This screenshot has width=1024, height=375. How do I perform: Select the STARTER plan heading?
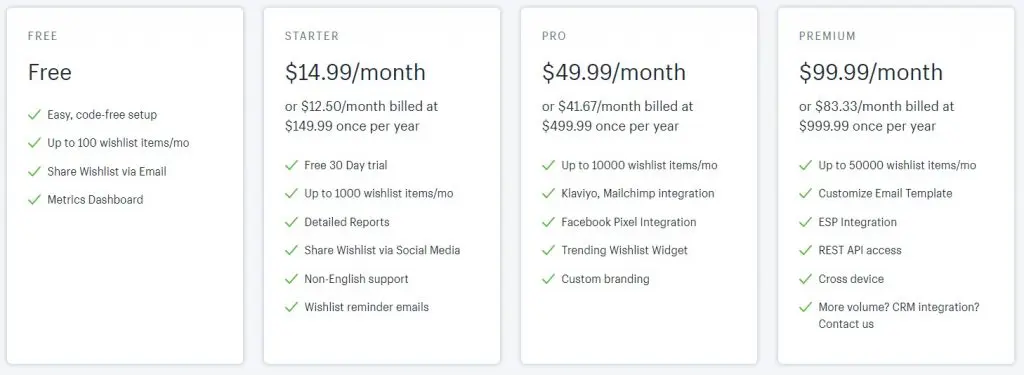point(312,36)
